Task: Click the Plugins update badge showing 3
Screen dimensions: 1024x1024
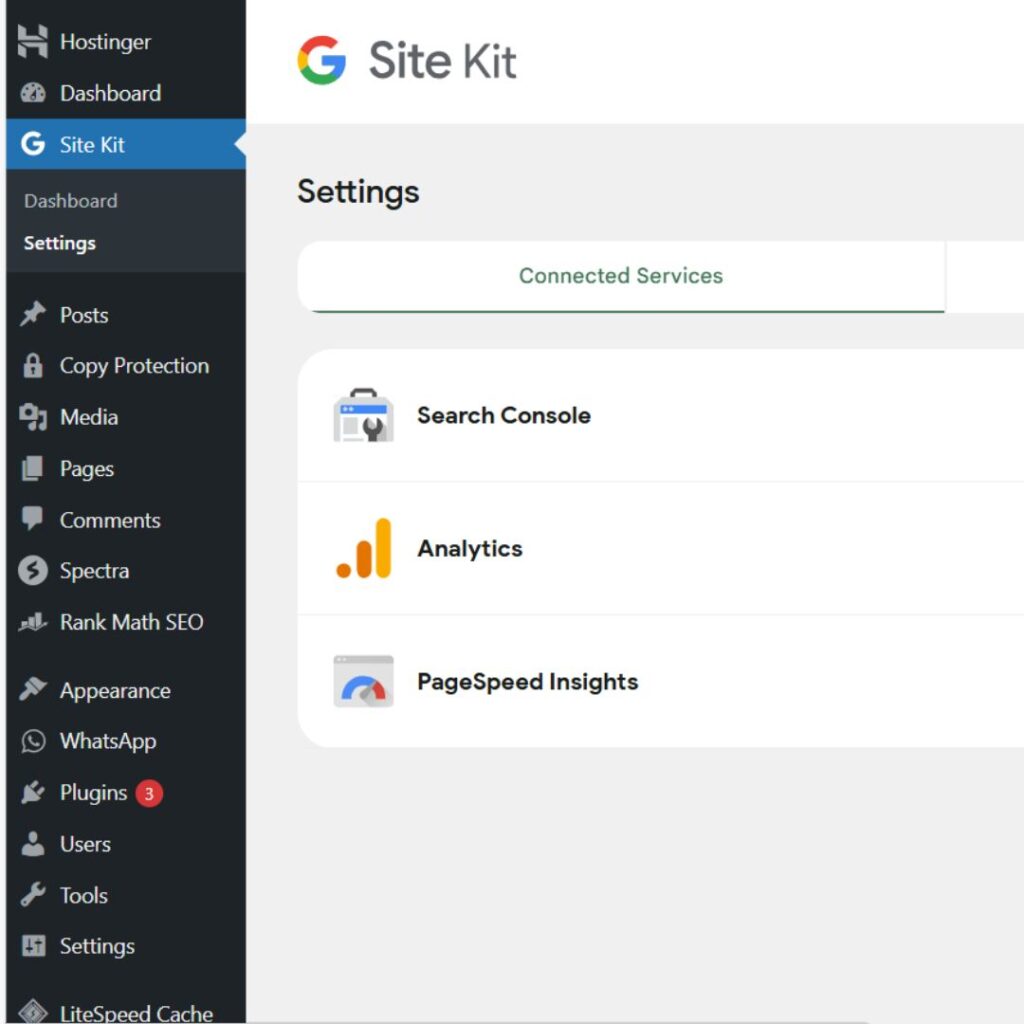Action: 149,793
